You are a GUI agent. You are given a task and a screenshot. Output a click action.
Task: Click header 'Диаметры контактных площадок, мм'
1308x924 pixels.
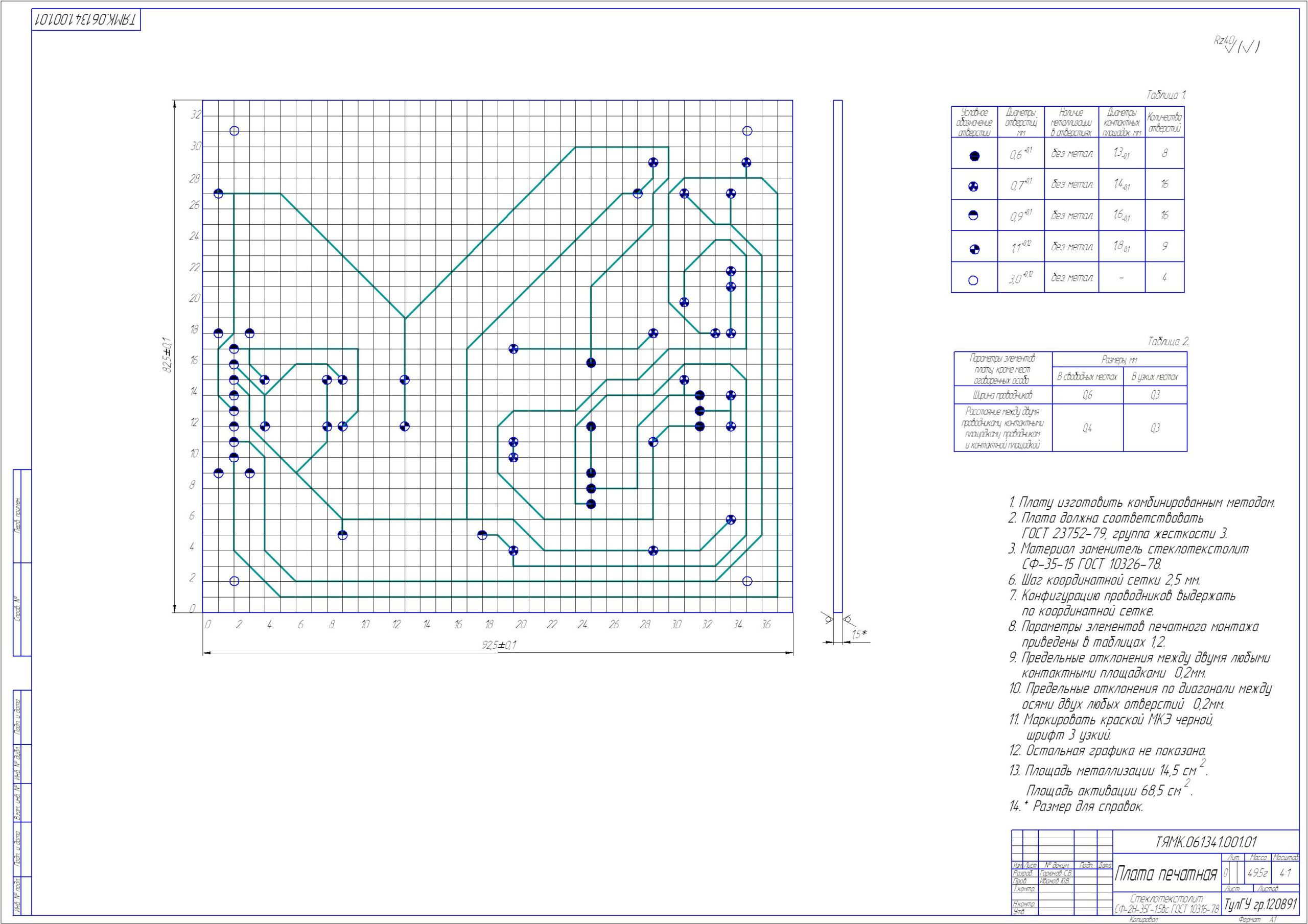(x=1122, y=122)
